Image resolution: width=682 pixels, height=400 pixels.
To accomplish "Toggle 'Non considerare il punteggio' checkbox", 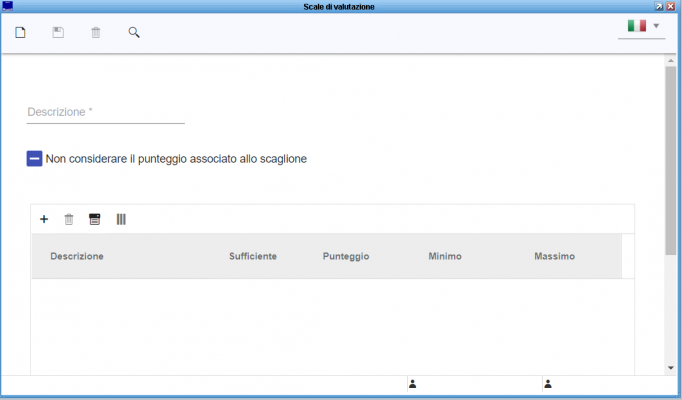I will 34,159.
